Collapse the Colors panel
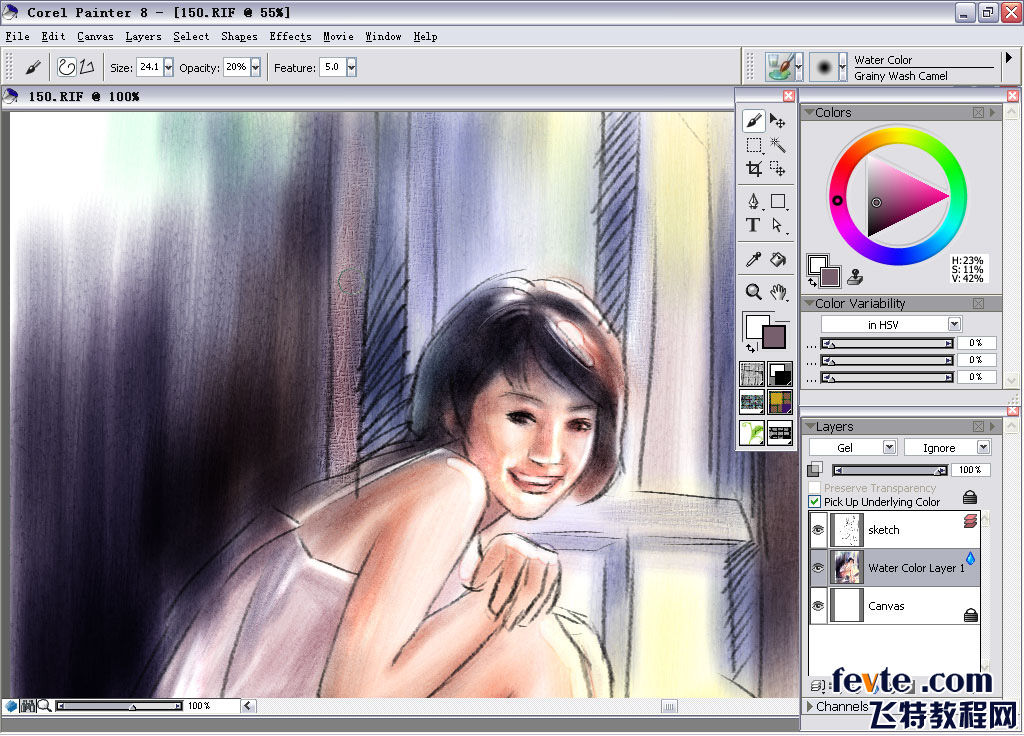This screenshot has width=1024, height=736. [809, 112]
